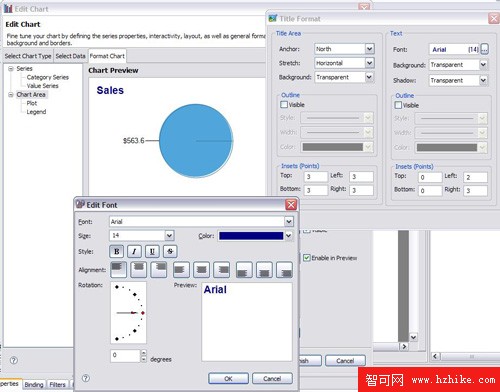500x392 pixels.
Task: Click OK in Edit Font dialog
Action: (x=228, y=378)
